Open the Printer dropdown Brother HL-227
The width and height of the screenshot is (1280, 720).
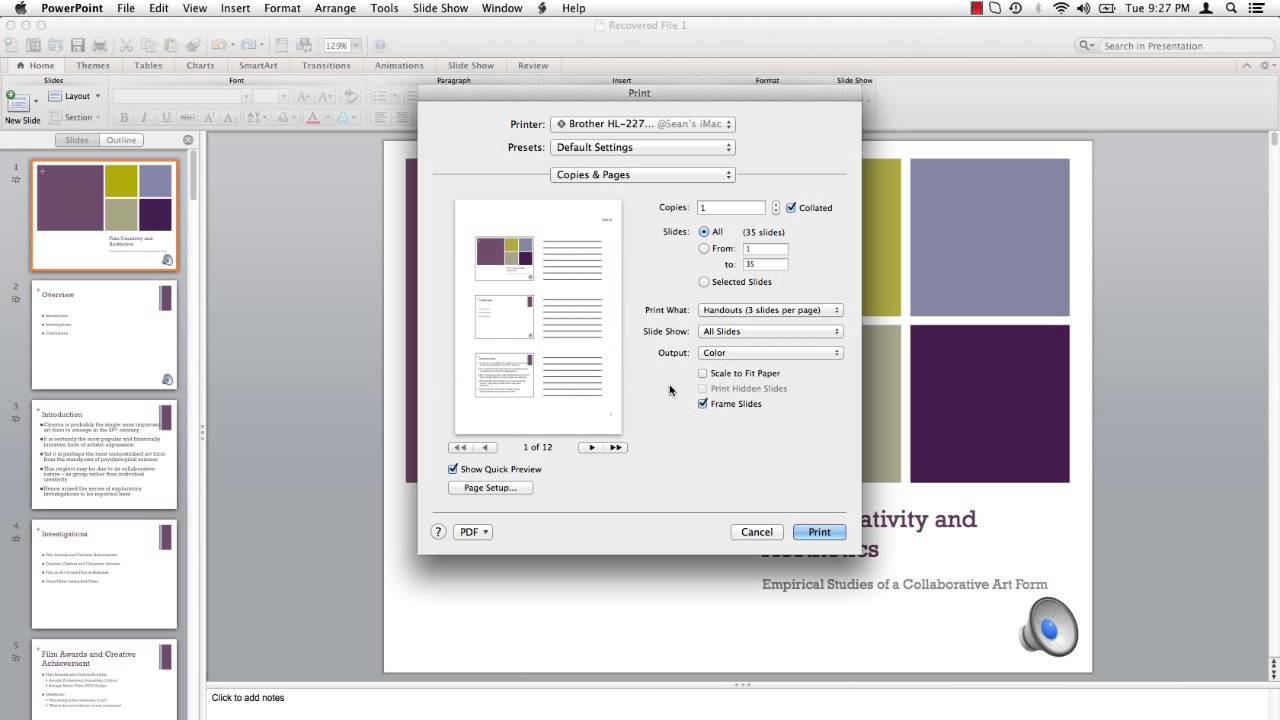(x=643, y=124)
